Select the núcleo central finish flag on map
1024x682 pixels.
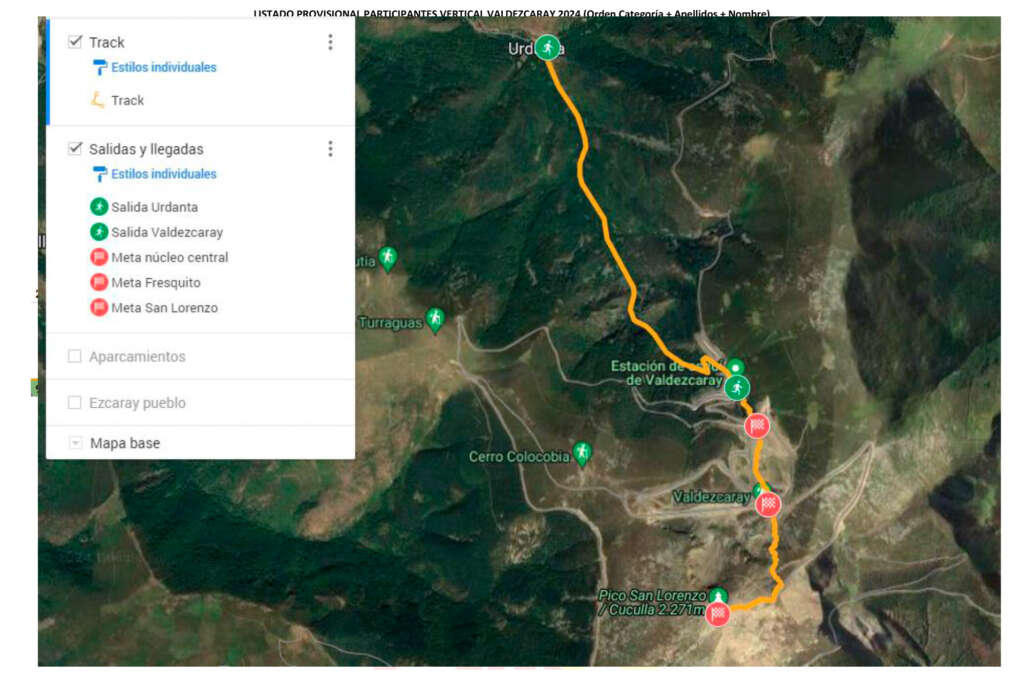pyautogui.click(x=758, y=426)
